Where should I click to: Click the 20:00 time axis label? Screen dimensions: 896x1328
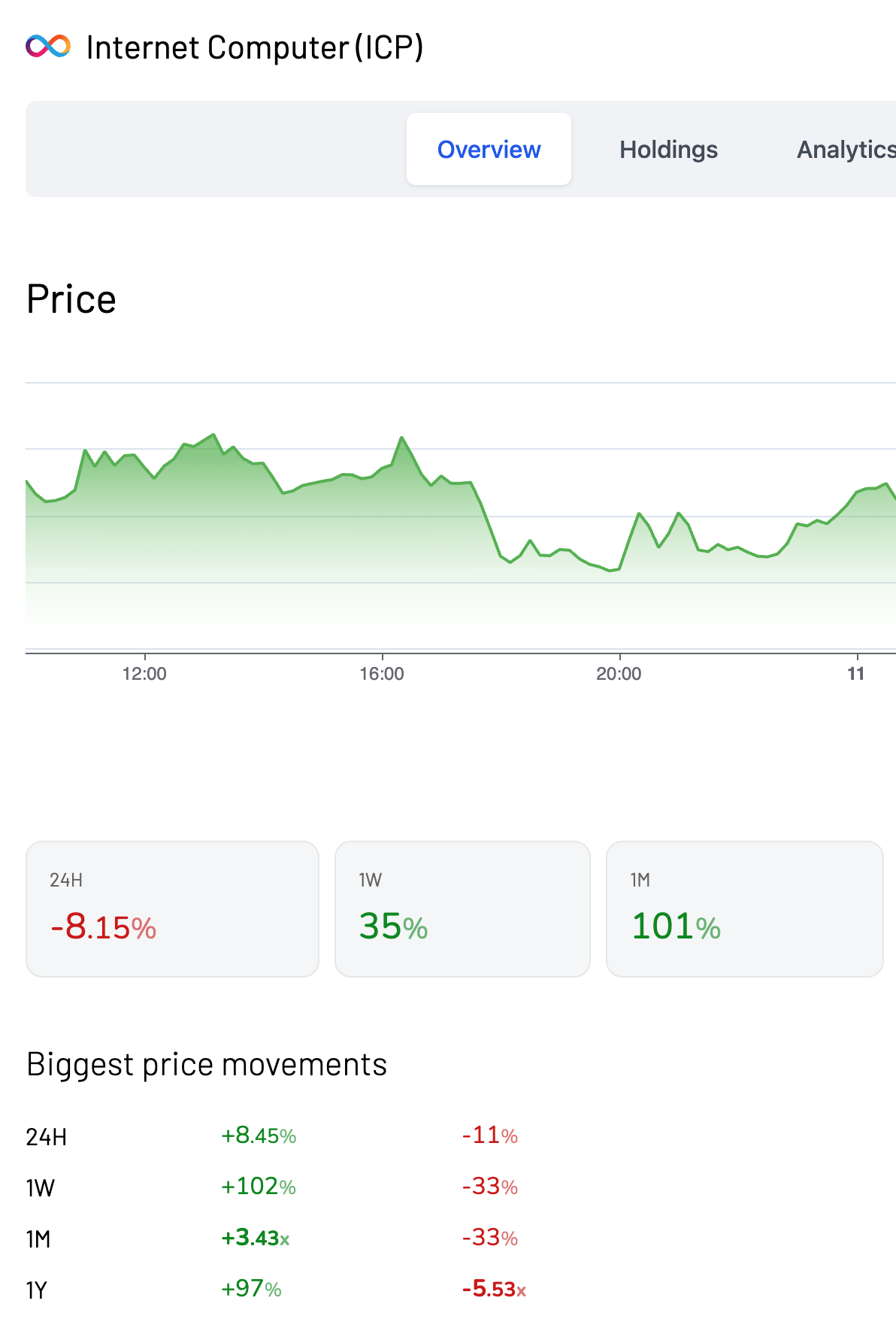tap(619, 674)
